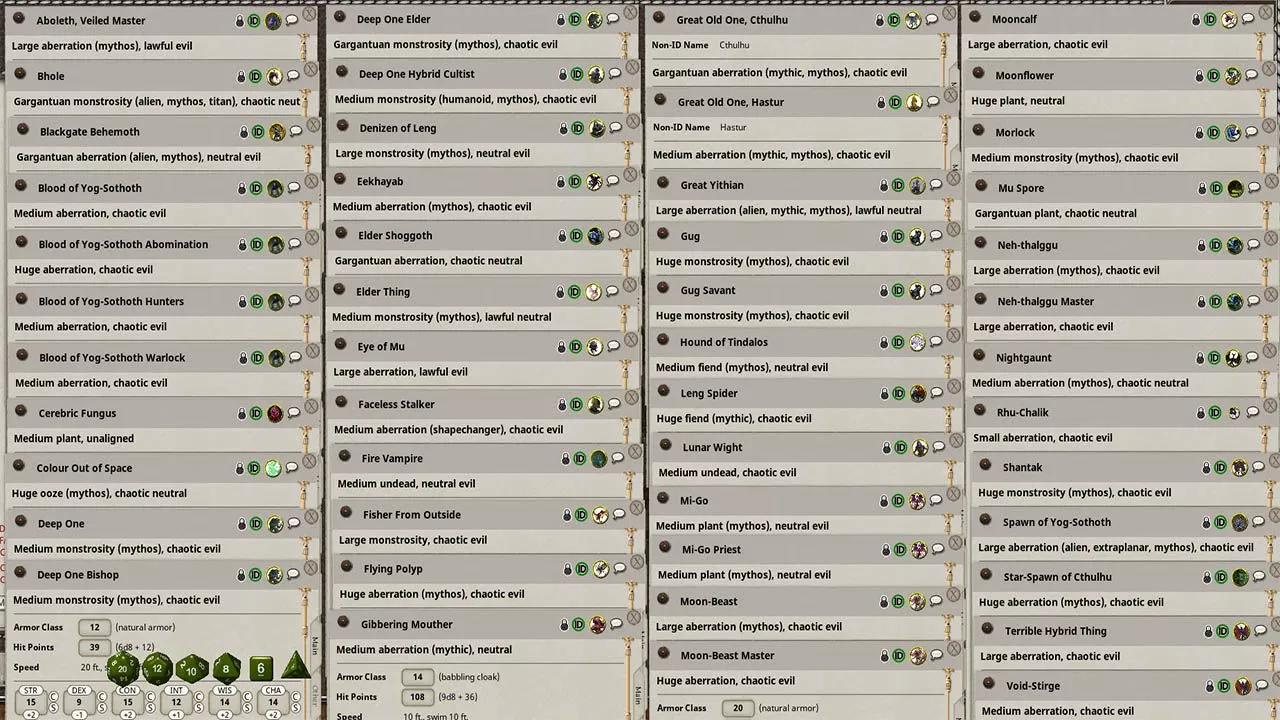Click the Flying Polyp type description
The image size is (1280, 720).
(432, 594)
